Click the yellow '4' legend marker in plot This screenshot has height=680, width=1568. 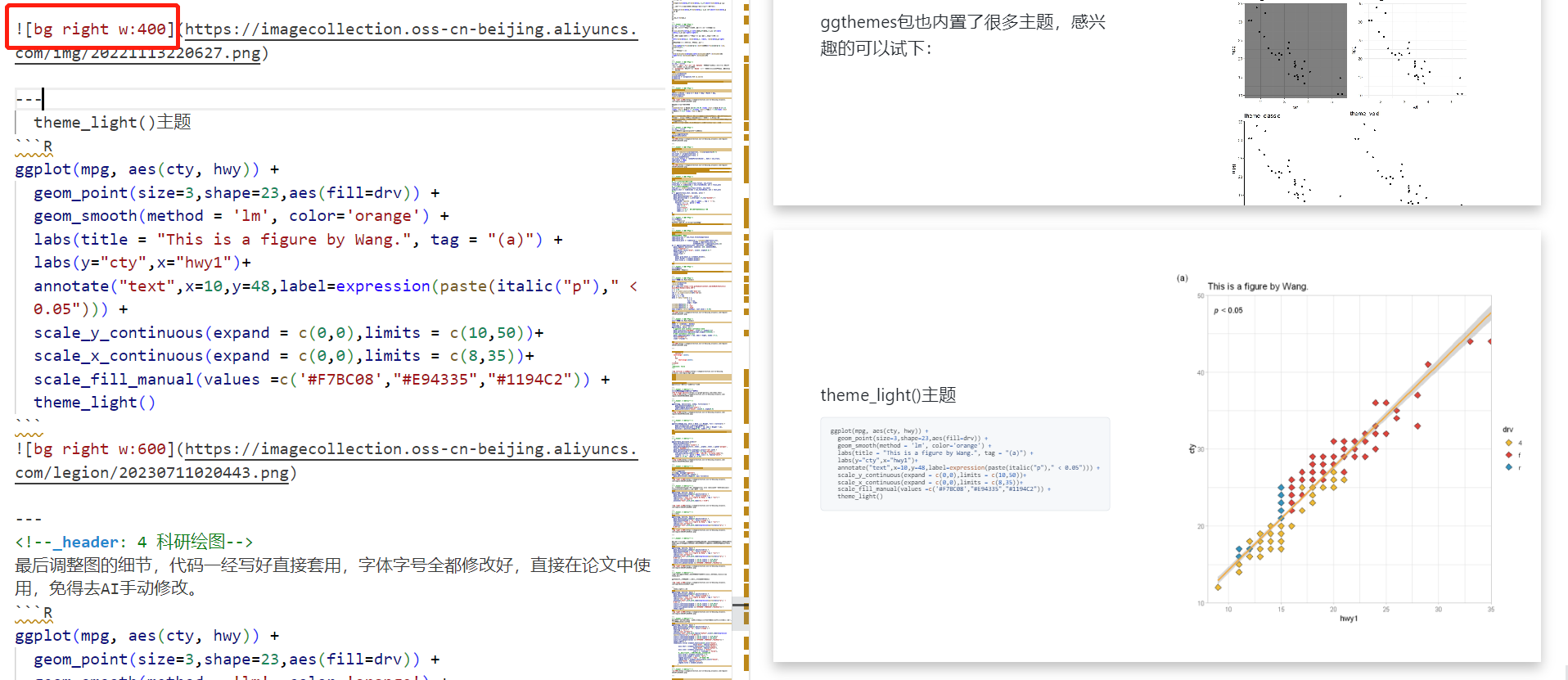(x=1508, y=443)
